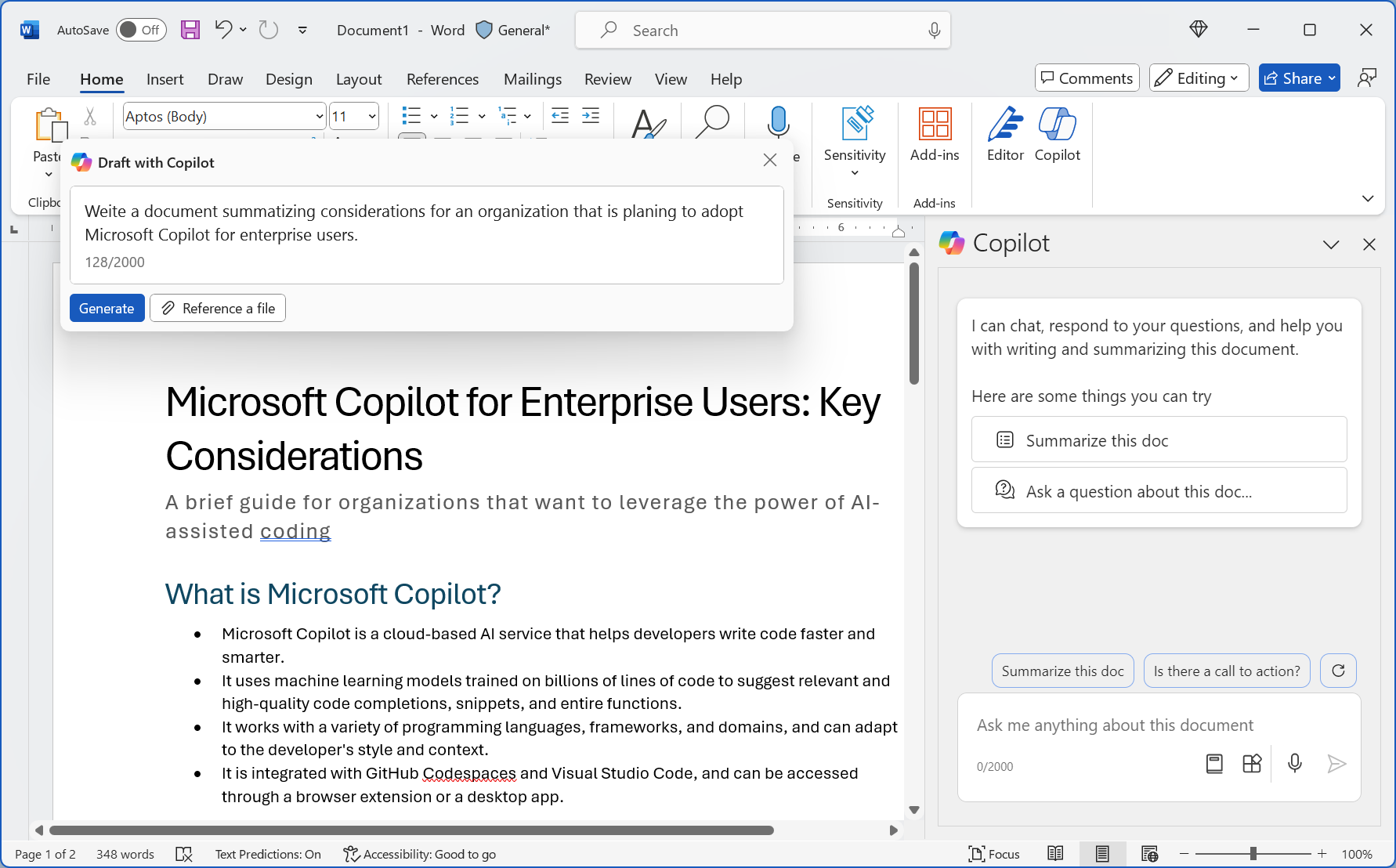Collapse the ribbon with the chevron
Image resolution: width=1396 pixels, height=868 pixels.
tap(1368, 198)
